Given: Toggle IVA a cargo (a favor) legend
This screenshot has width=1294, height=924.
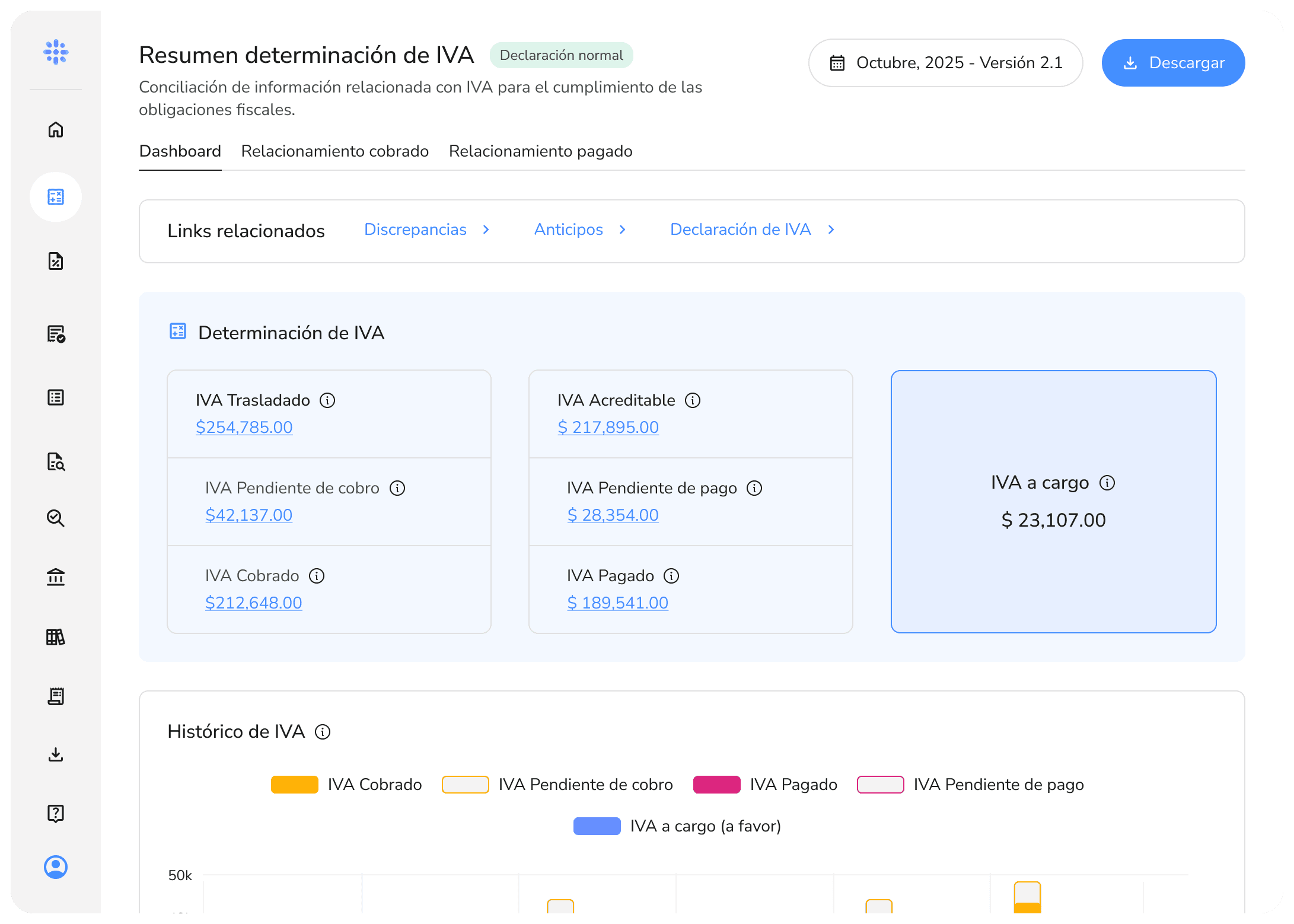Looking at the screenshot, I should point(597,826).
